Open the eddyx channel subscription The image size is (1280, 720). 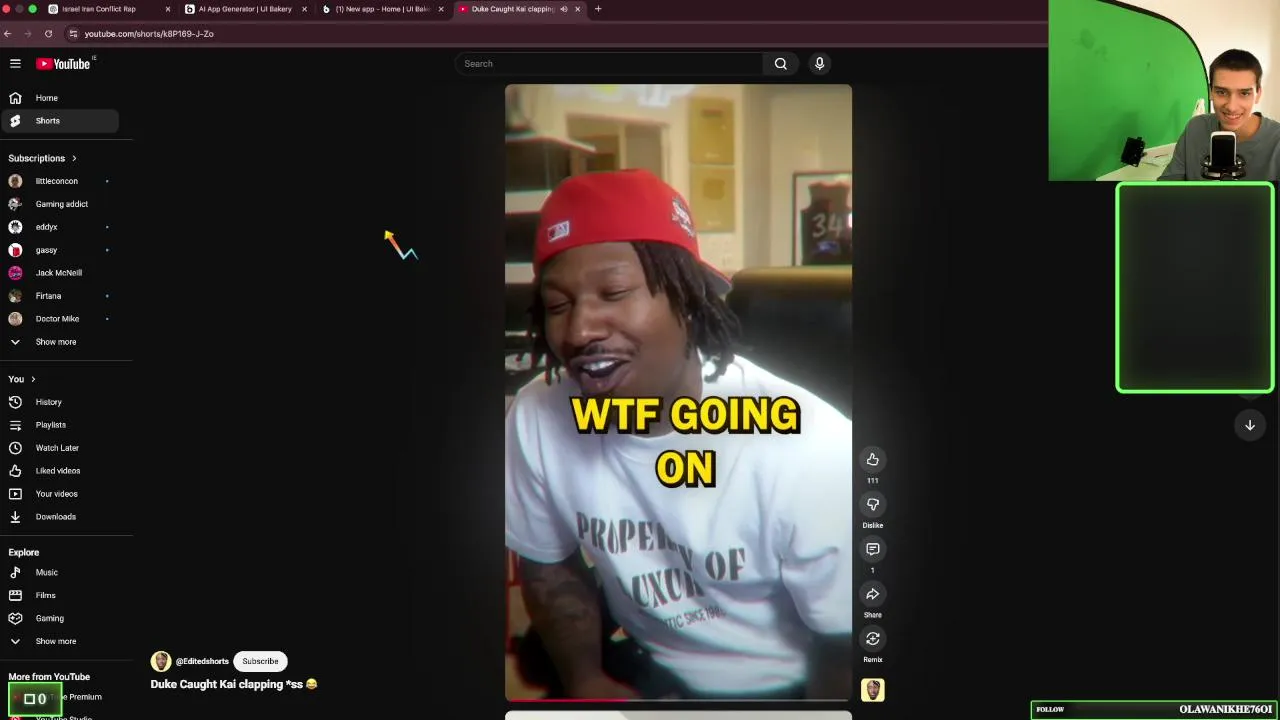click(60, 227)
